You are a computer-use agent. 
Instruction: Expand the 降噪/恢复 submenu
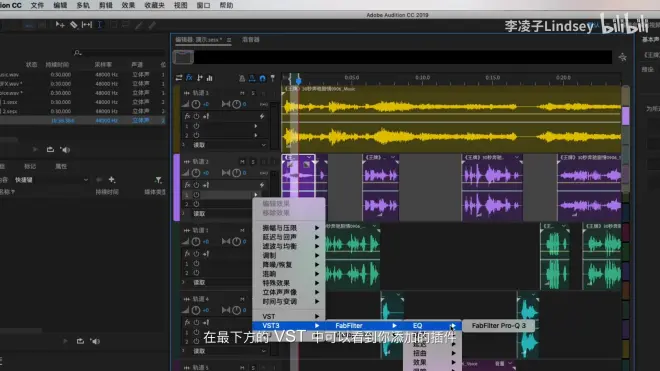(289, 265)
